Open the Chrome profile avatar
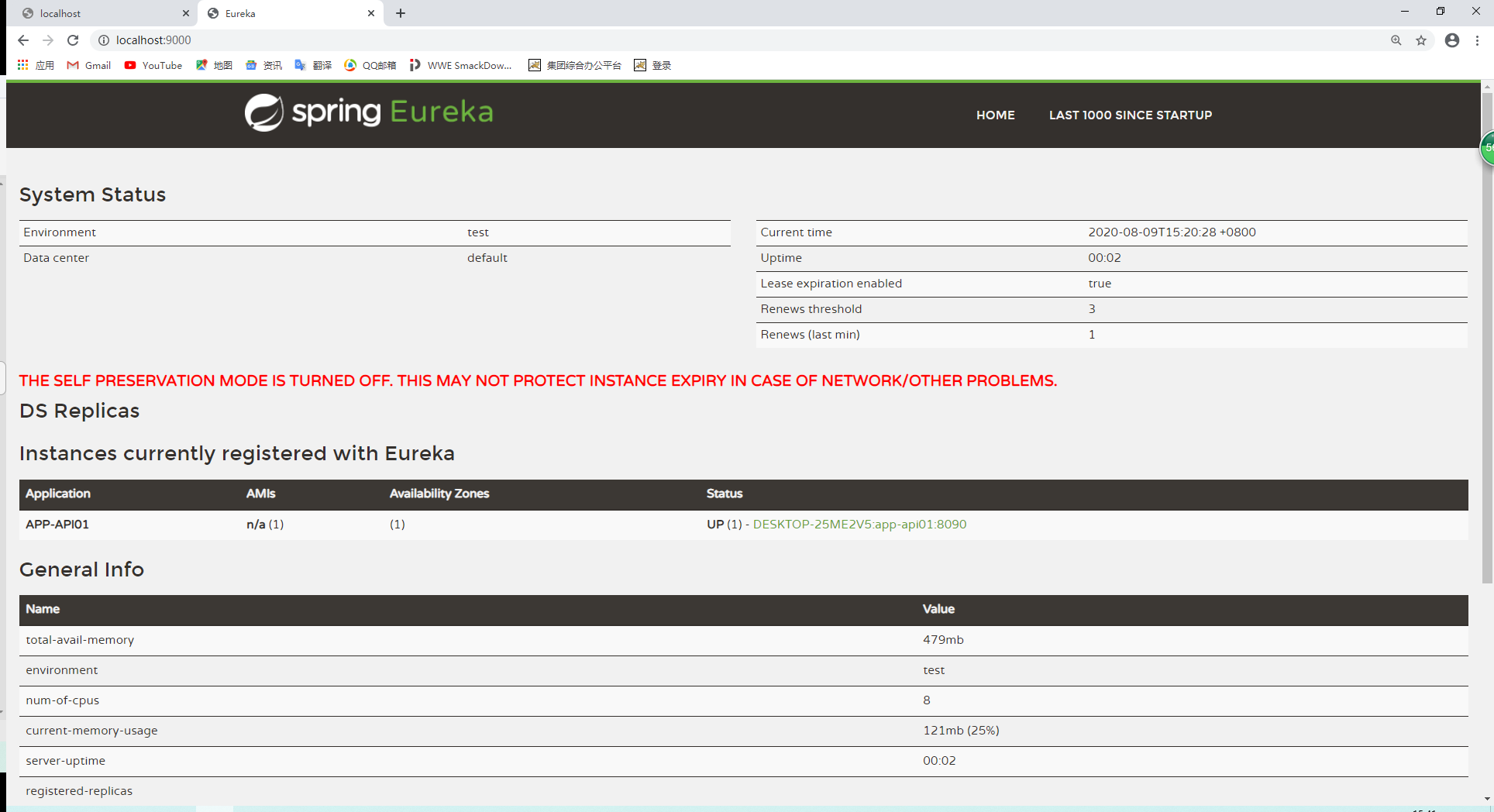Screen dimensions: 1494x812 click(x=1452, y=40)
